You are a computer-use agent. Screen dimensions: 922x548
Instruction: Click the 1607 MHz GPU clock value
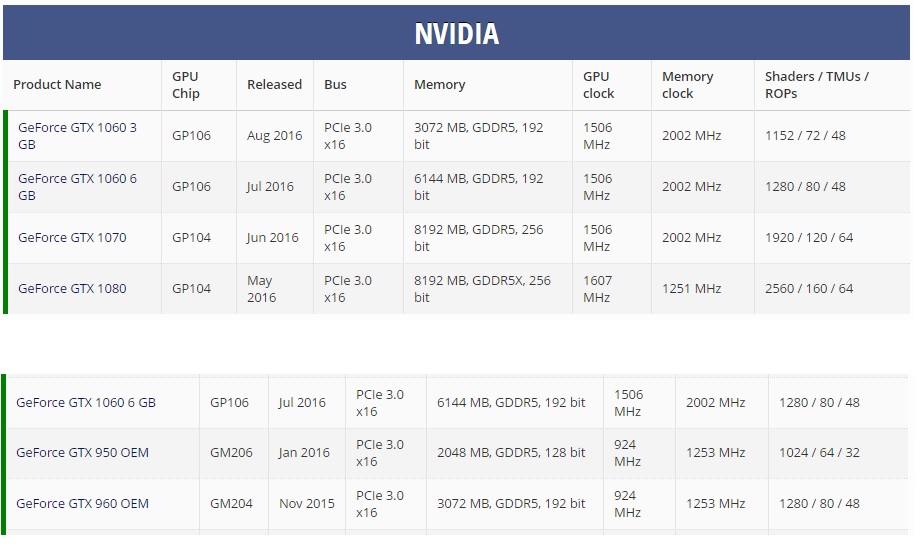pos(597,289)
